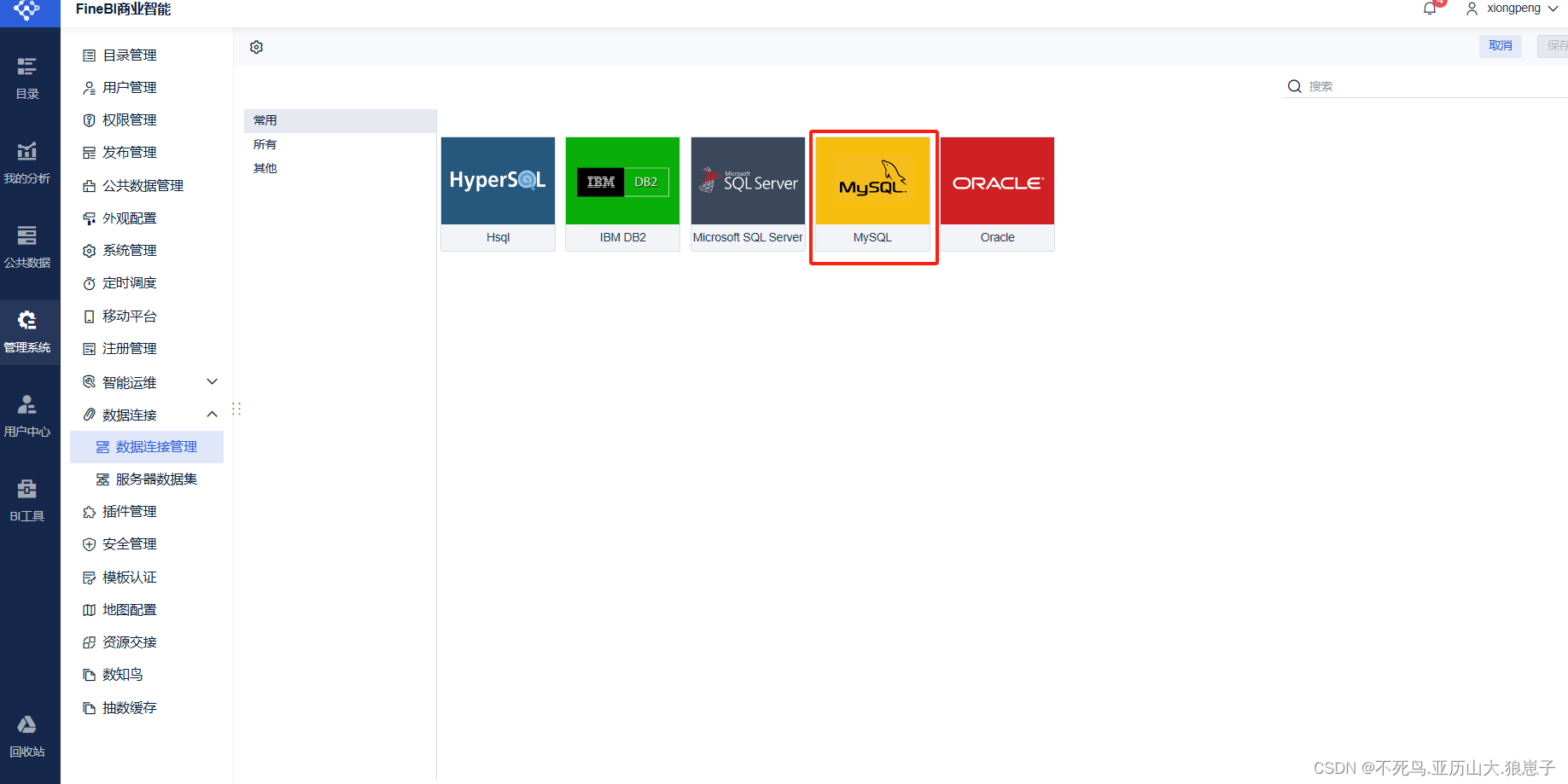This screenshot has height=784, width=1568.
Task: Select the Oracle database thumbnail
Action: point(996,180)
